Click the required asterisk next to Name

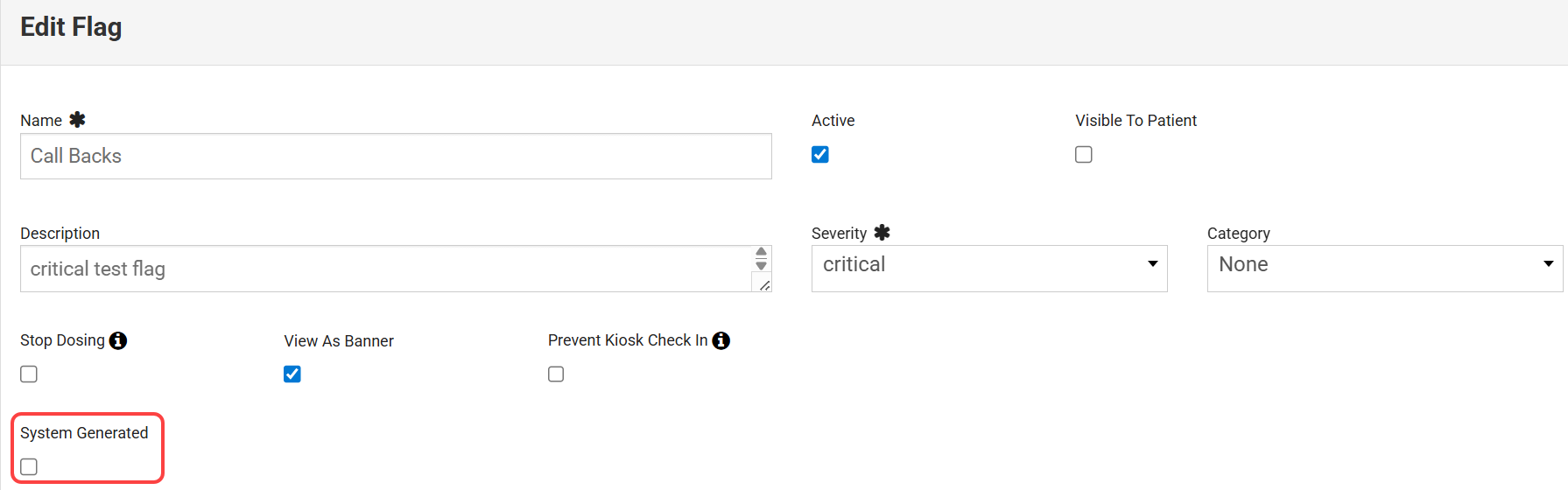77,120
